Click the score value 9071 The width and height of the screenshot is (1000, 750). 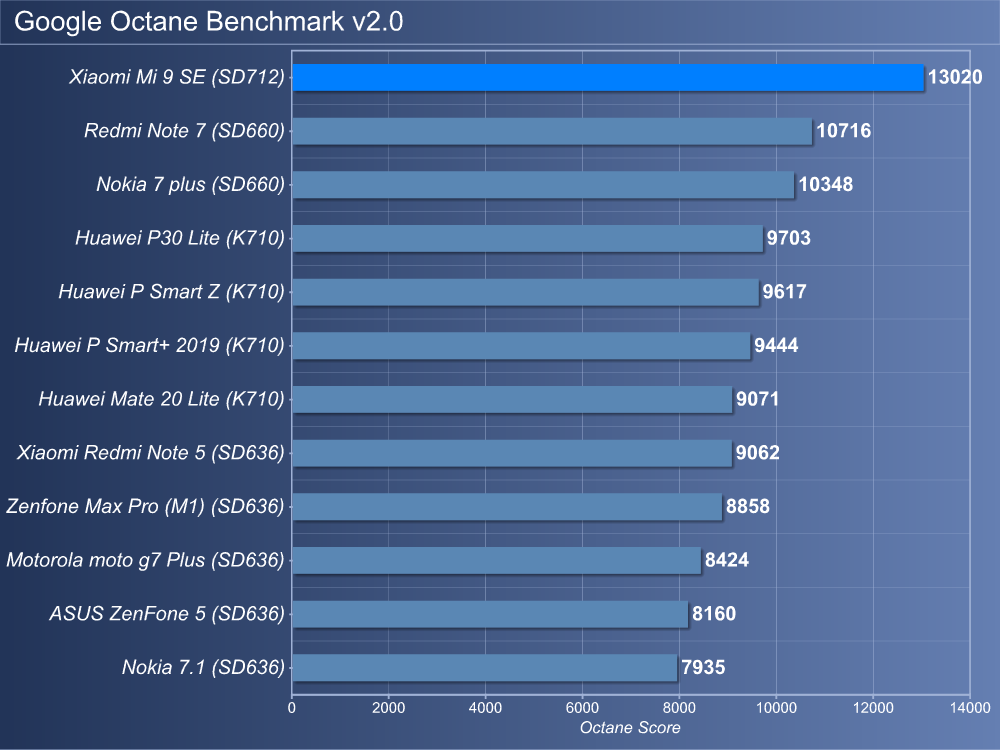(758, 399)
